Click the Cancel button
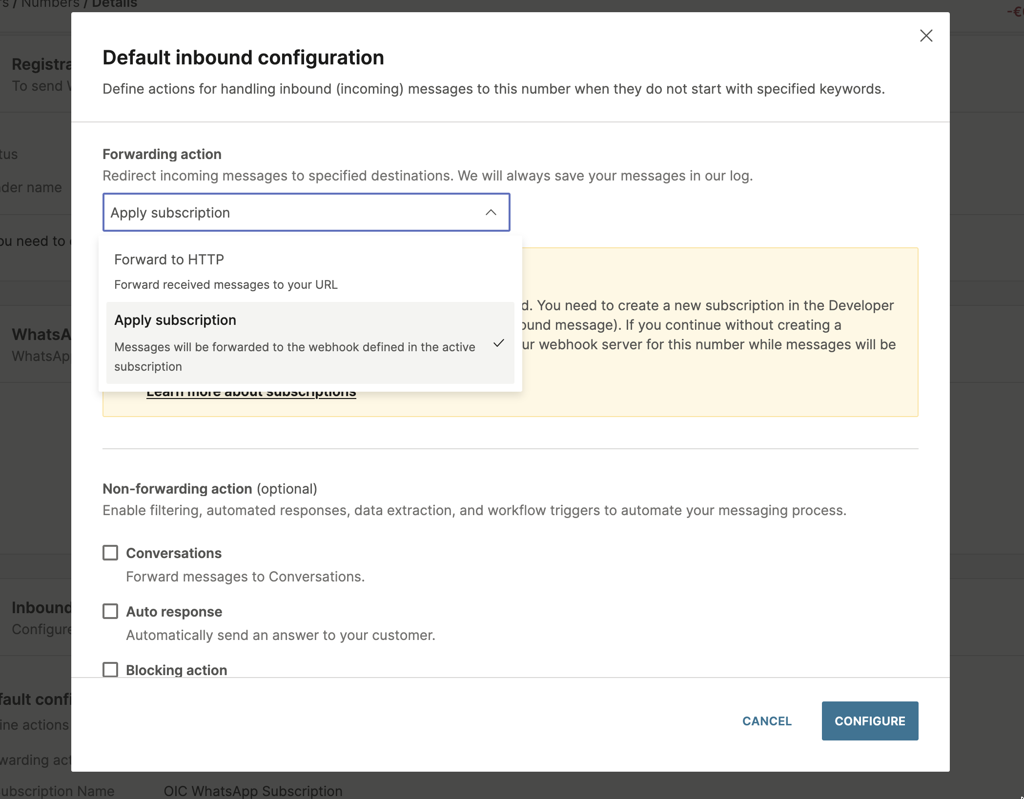 tap(767, 721)
